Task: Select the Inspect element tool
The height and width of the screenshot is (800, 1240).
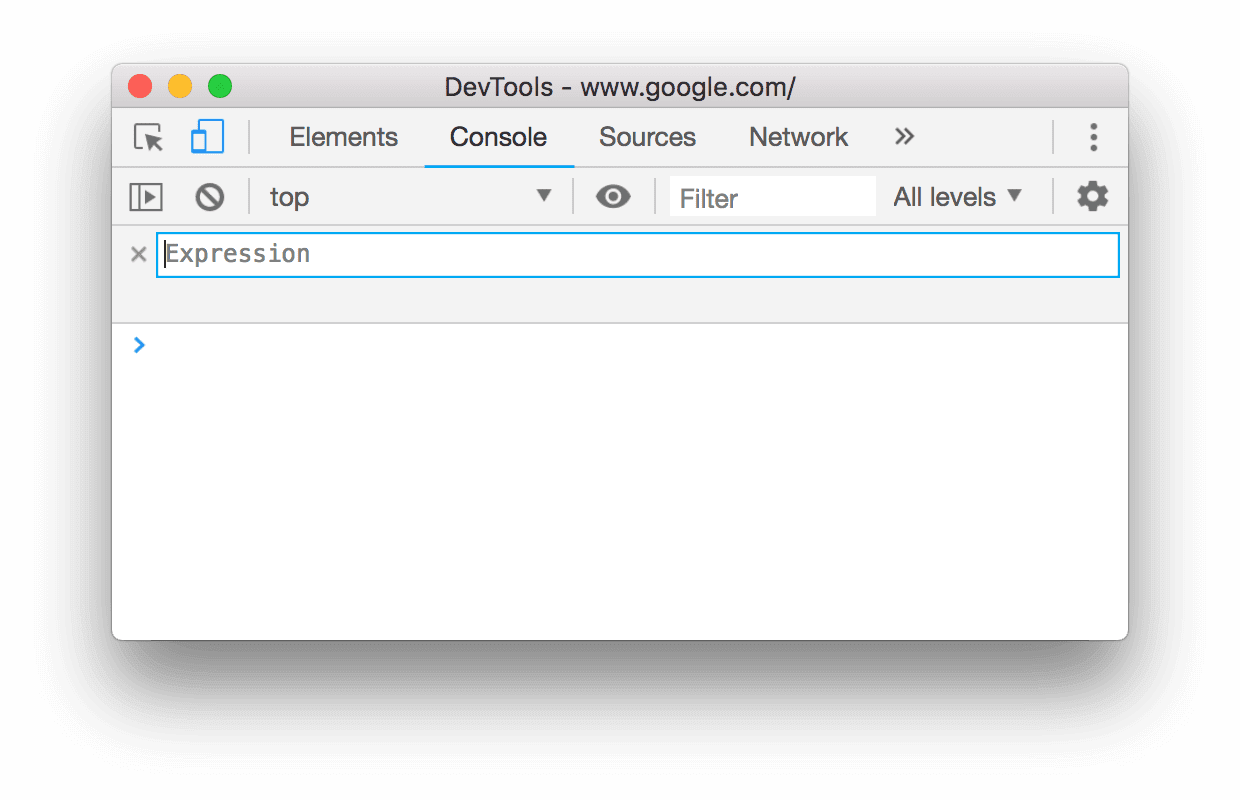Action: [146, 137]
